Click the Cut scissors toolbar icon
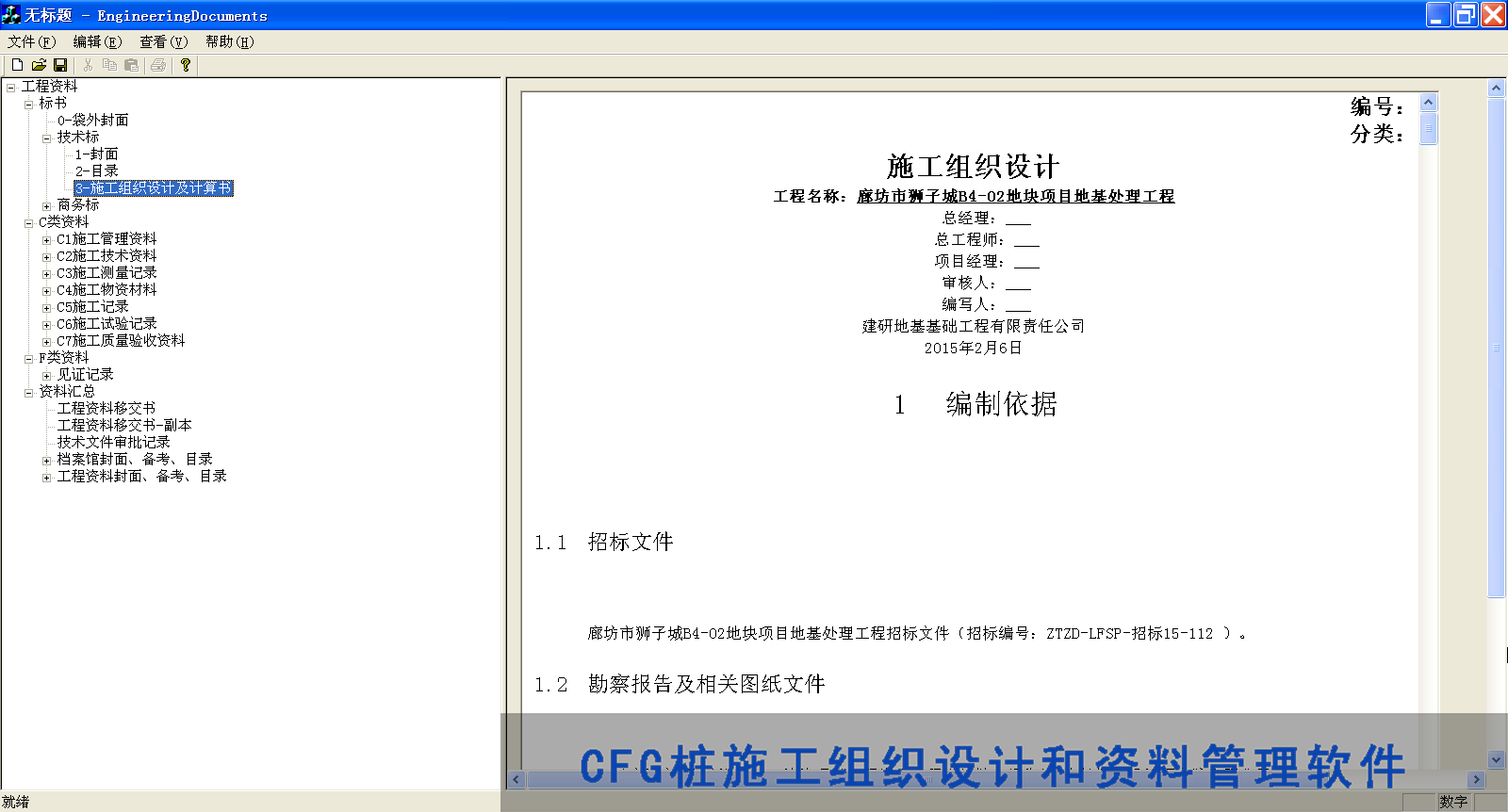 [88, 65]
